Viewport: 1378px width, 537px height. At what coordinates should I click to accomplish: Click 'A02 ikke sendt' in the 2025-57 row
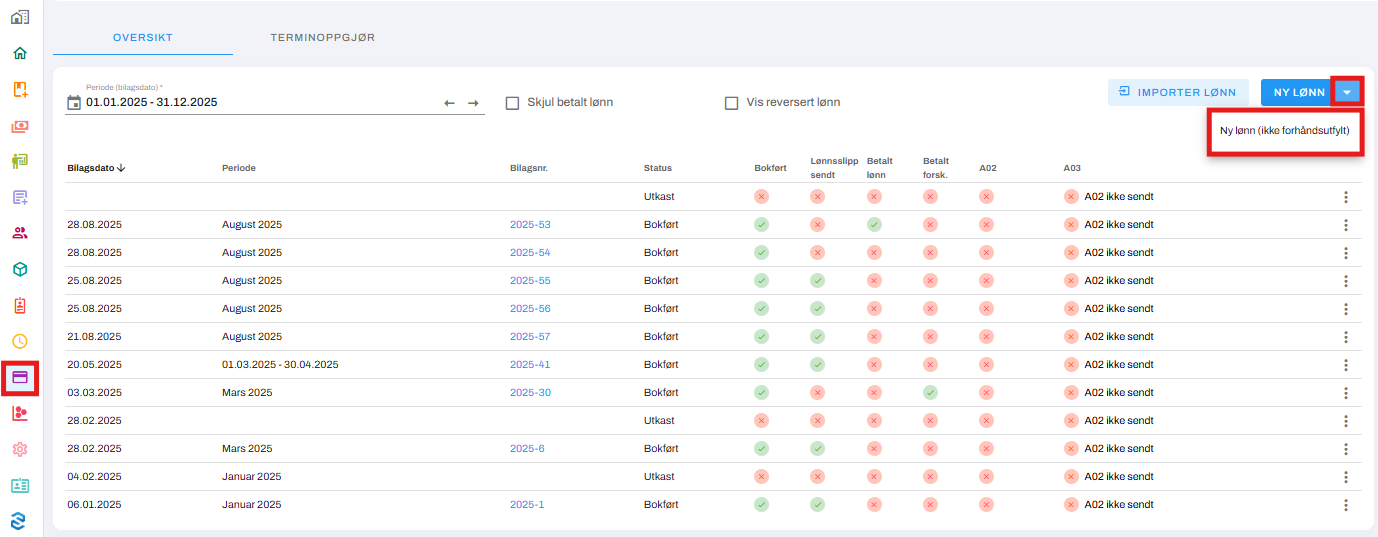1119,337
